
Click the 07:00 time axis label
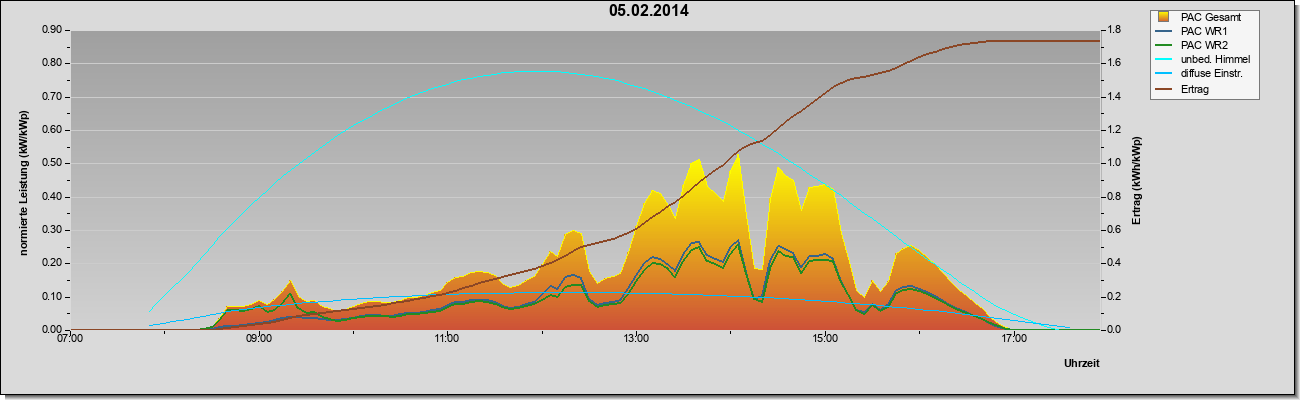pyautogui.click(x=70, y=340)
